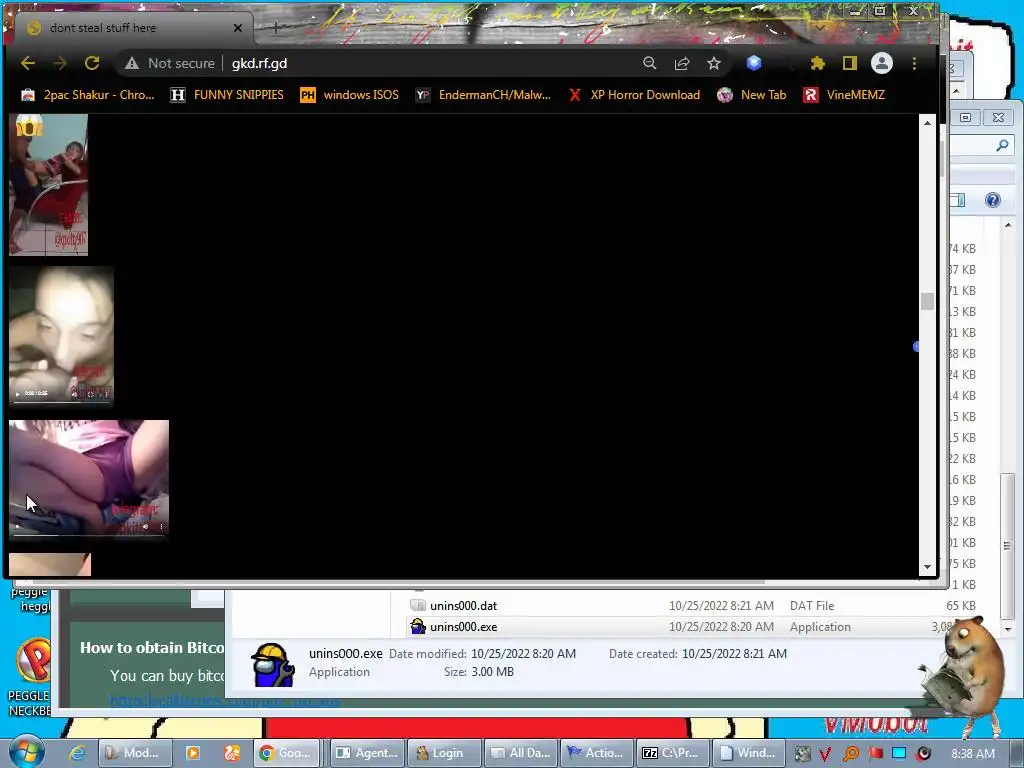Viewport: 1024px width, 768px height.
Task: Switch to the 'Mod...' taskbar window
Action: [x=134, y=753]
